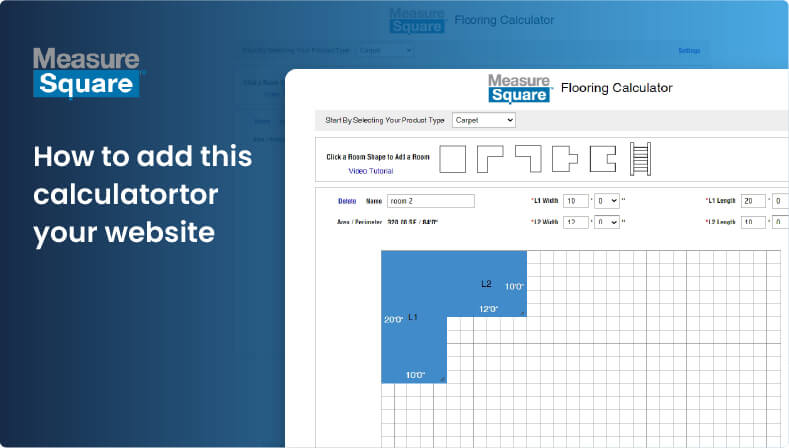Click the L1 Width feet field
This screenshot has width=789, height=448.
575,201
